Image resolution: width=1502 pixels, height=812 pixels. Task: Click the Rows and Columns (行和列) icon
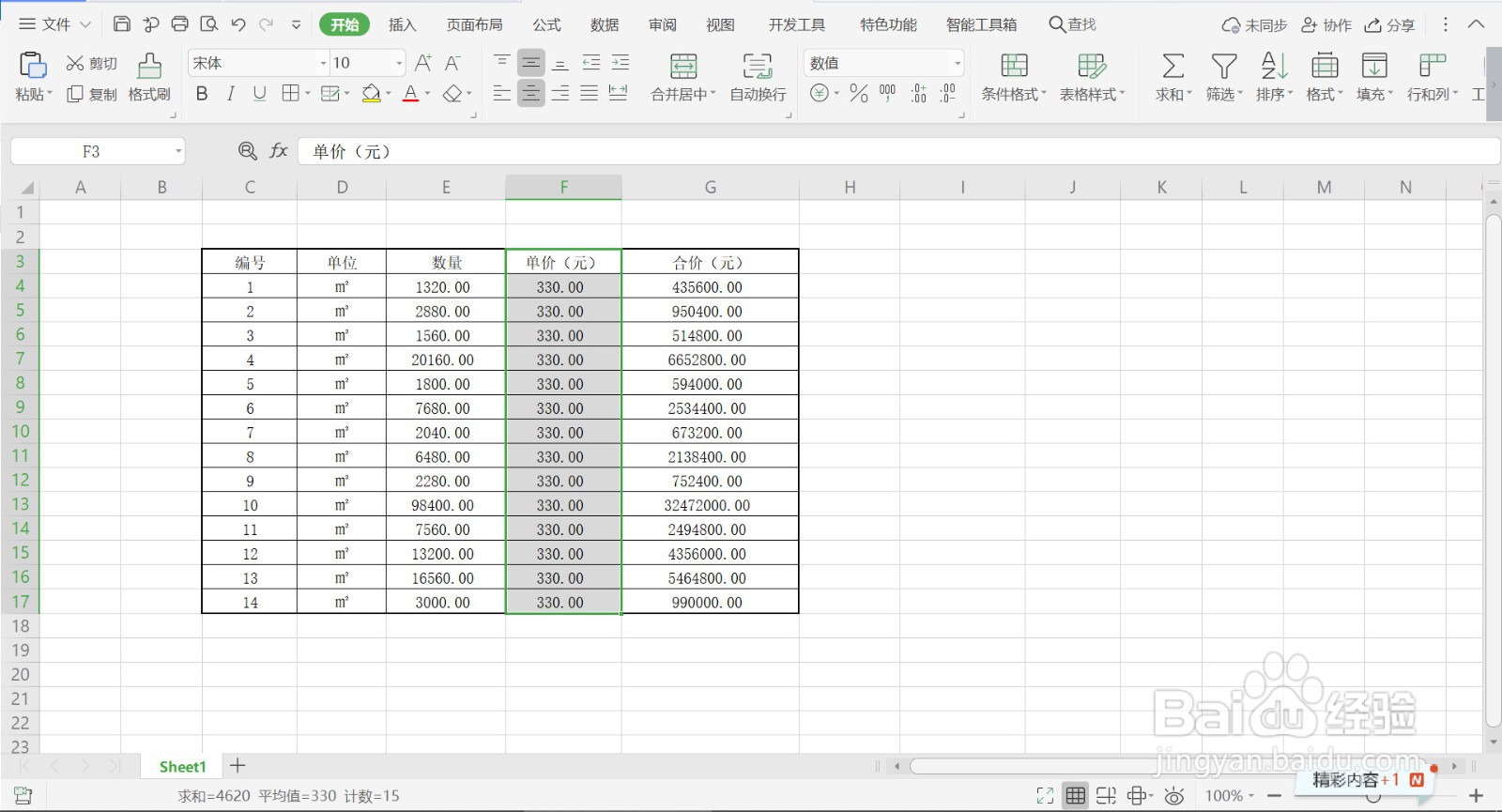coord(1432,65)
